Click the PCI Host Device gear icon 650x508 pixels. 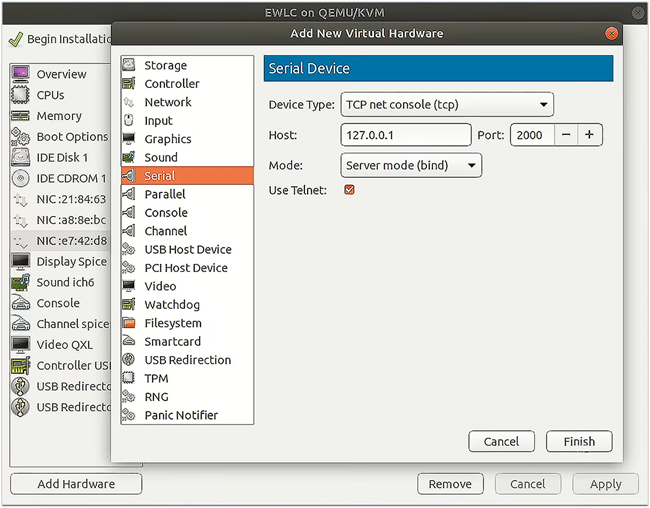129,267
